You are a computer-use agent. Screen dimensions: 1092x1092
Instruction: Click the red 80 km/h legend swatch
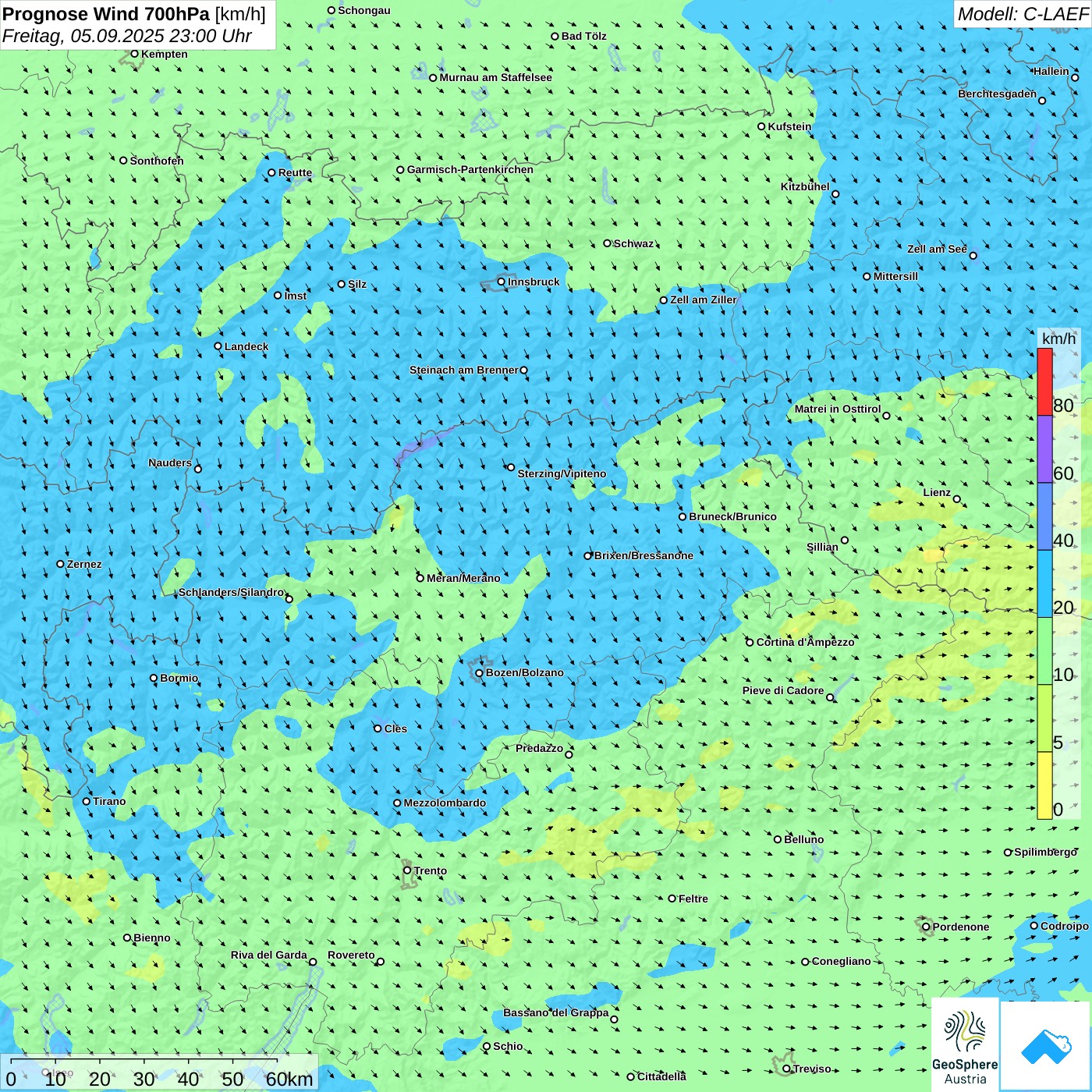(1044, 381)
